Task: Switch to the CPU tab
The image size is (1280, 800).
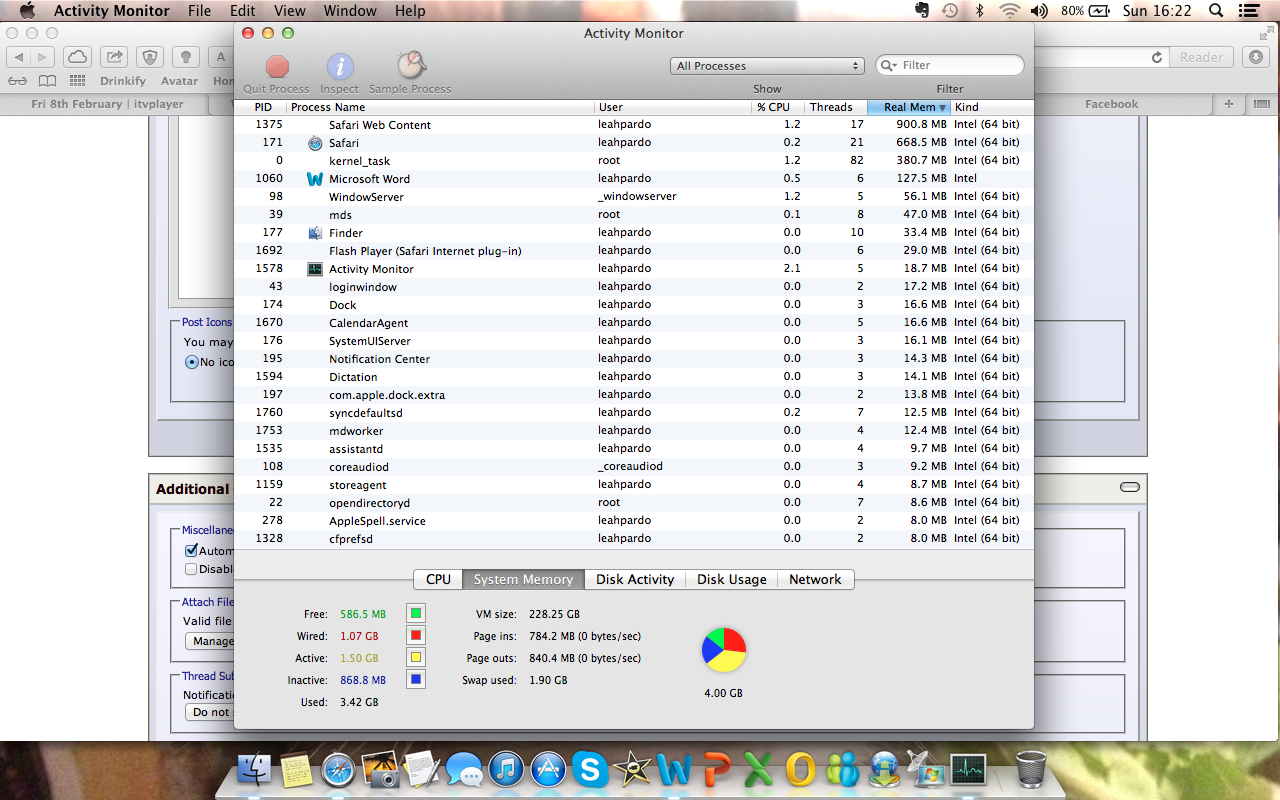Action: [438, 579]
